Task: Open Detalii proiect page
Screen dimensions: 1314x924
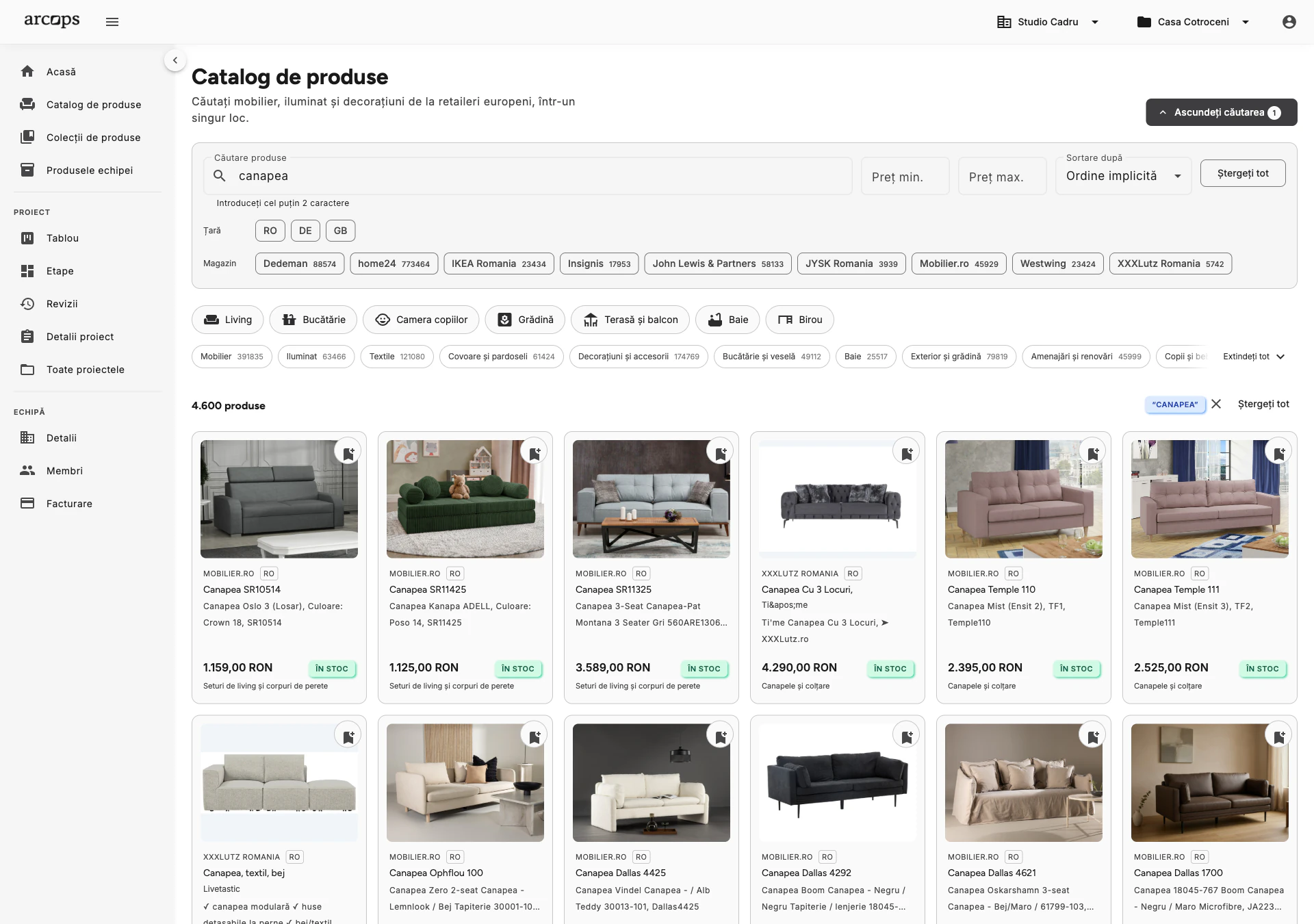Action: coord(88,337)
